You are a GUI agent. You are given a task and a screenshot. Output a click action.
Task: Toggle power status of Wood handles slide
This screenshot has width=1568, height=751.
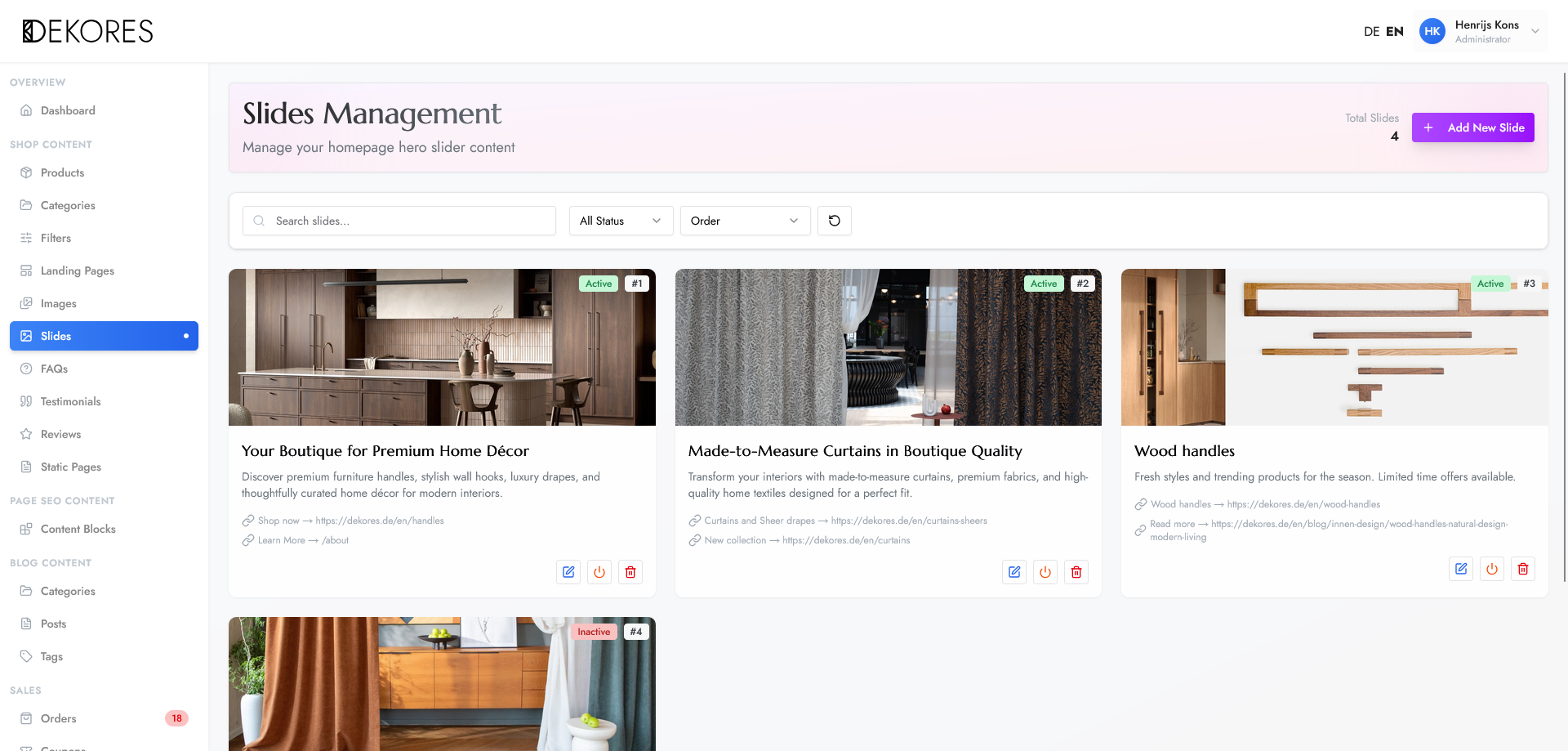[1492, 569]
